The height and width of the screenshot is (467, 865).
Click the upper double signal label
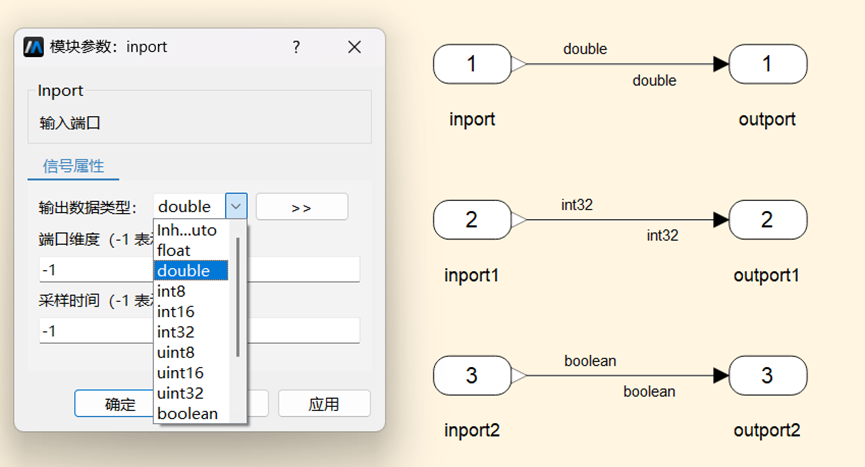tap(585, 49)
